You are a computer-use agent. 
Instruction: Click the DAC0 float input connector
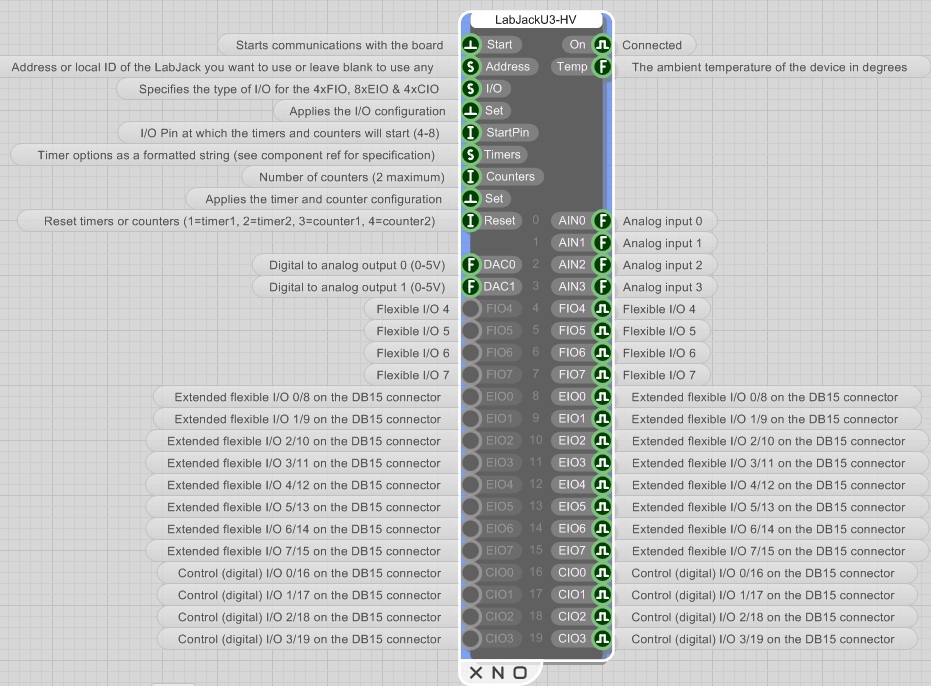(471, 264)
